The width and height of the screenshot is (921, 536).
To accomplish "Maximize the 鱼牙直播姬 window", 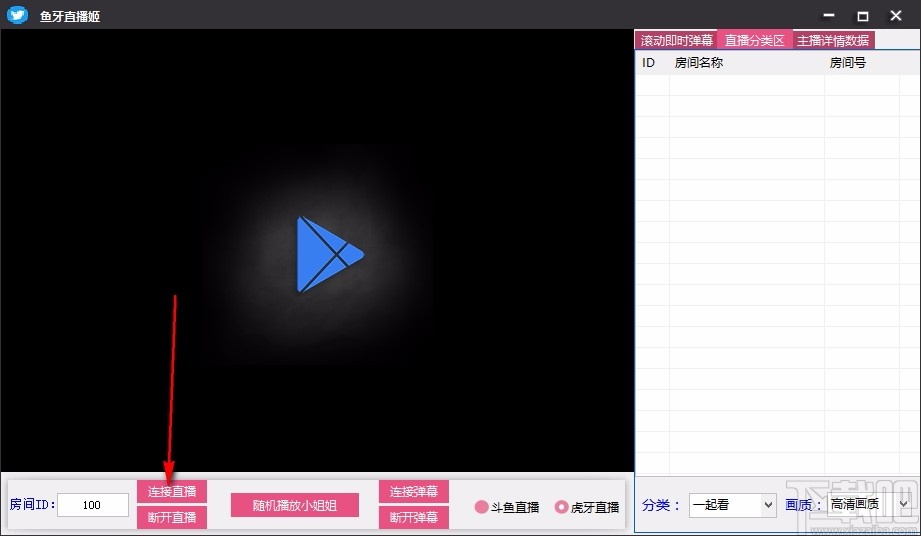I will point(862,16).
